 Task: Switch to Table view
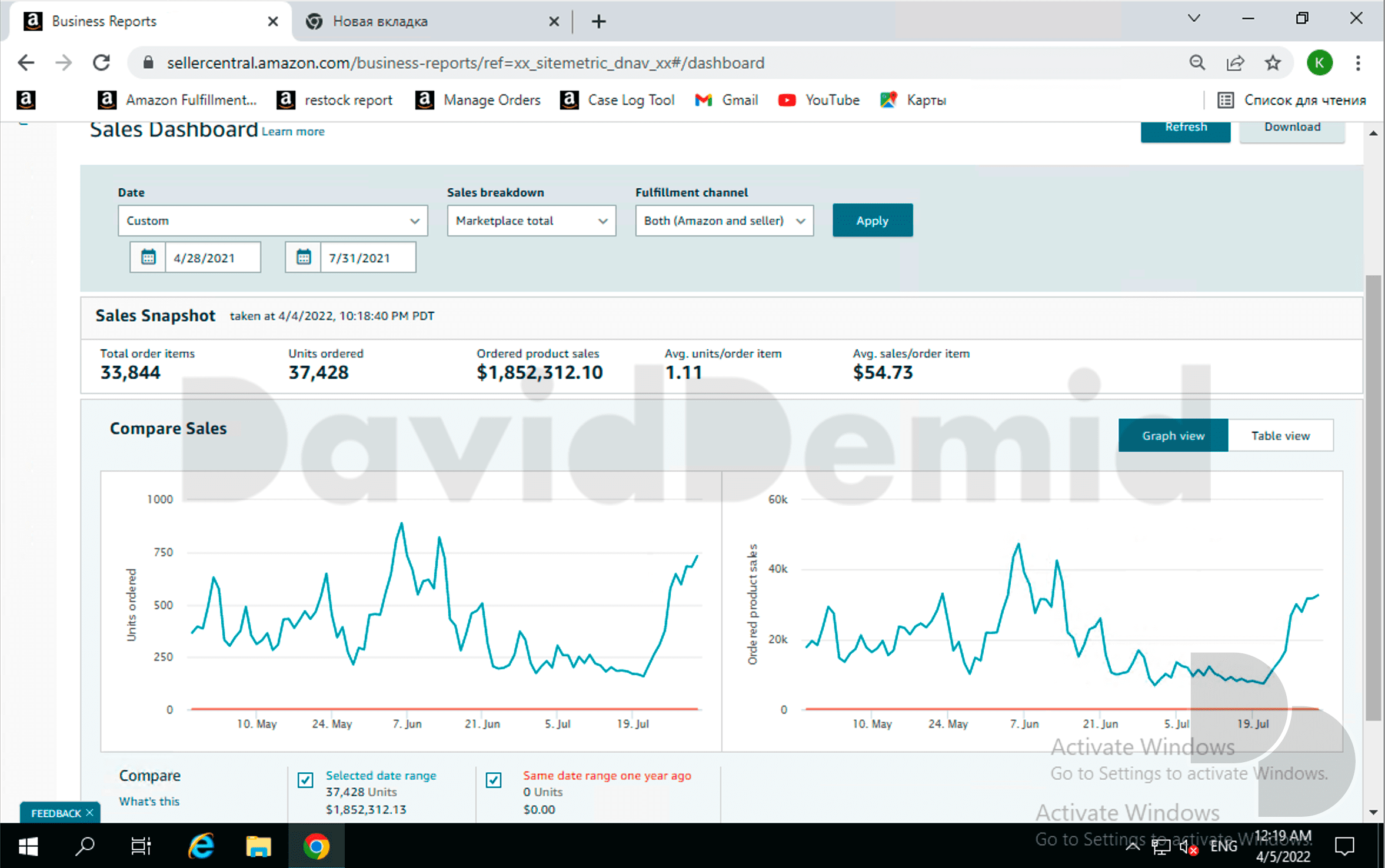pyautogui.click(x=1280, y=436)
